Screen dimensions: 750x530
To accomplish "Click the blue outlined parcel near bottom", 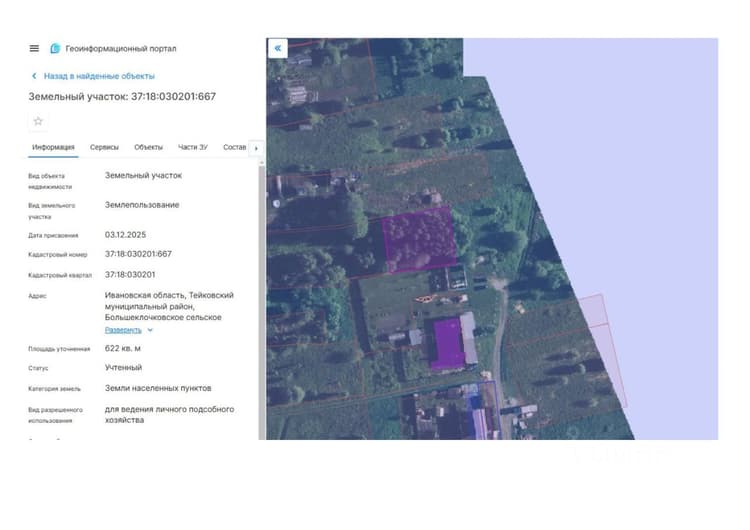I will pos(484,410).
